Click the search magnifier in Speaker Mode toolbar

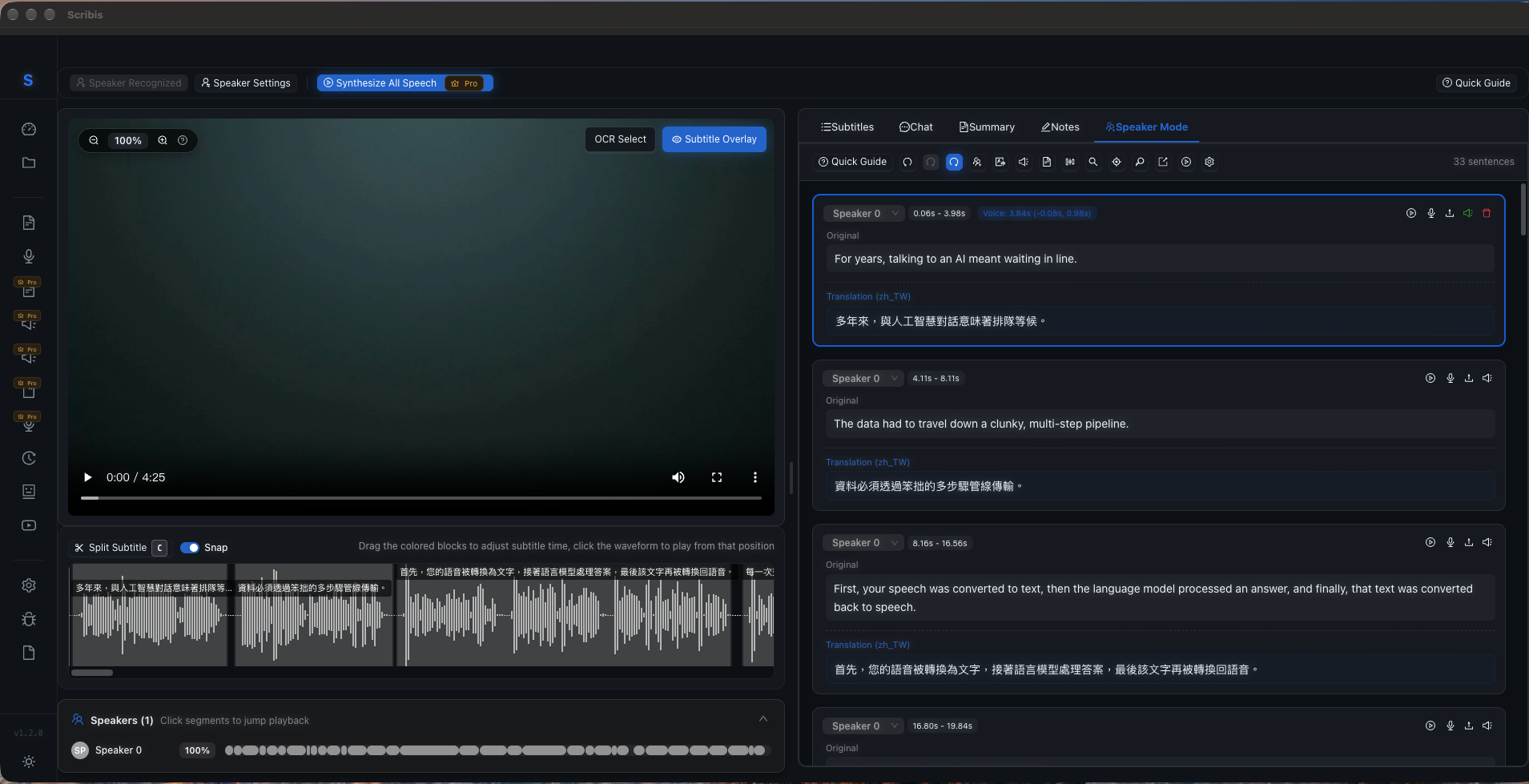point(1093,162)
